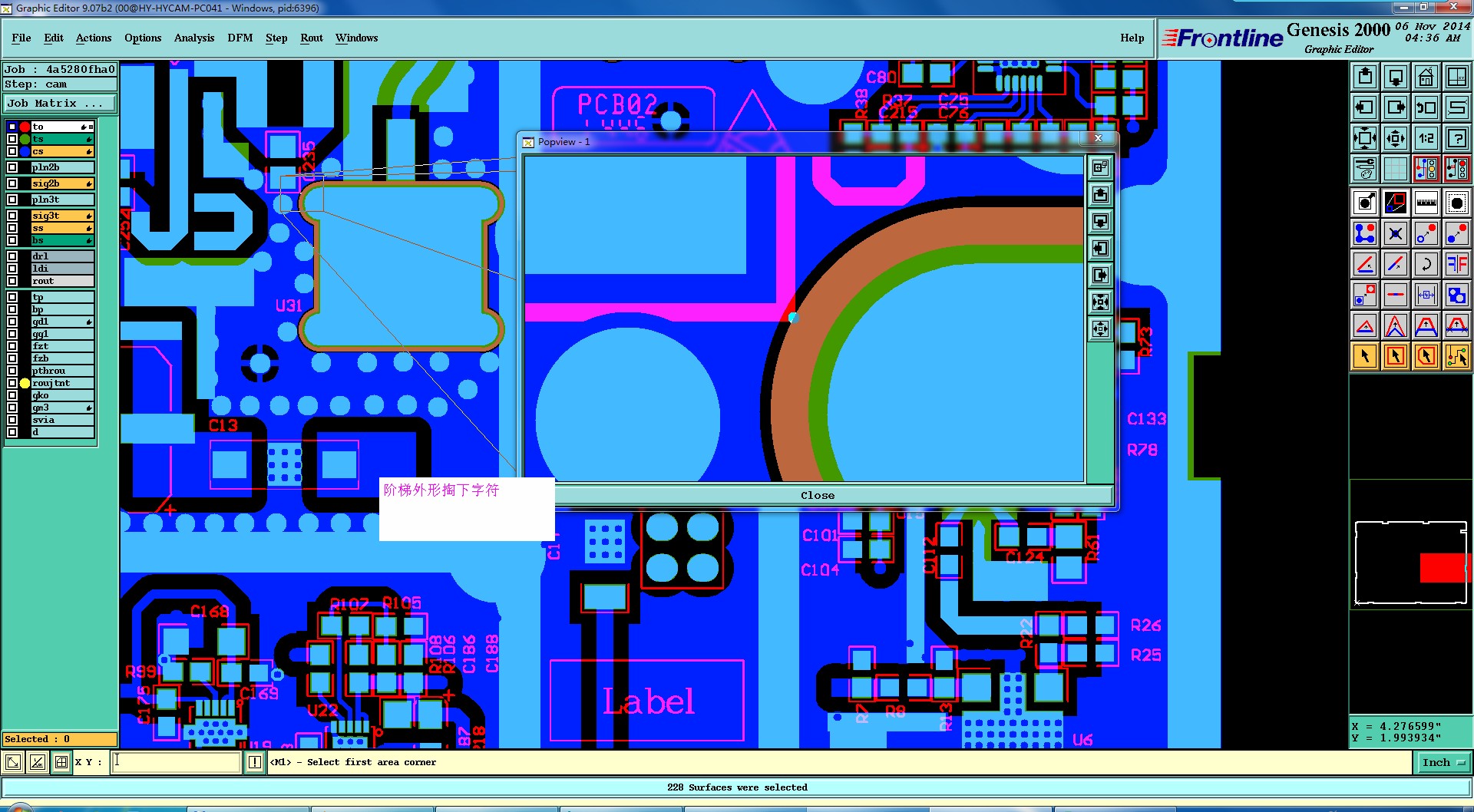The height and width of the screenshot is (812, 1474).
Task: Open the Analysis menu
Action: (194, 38)
